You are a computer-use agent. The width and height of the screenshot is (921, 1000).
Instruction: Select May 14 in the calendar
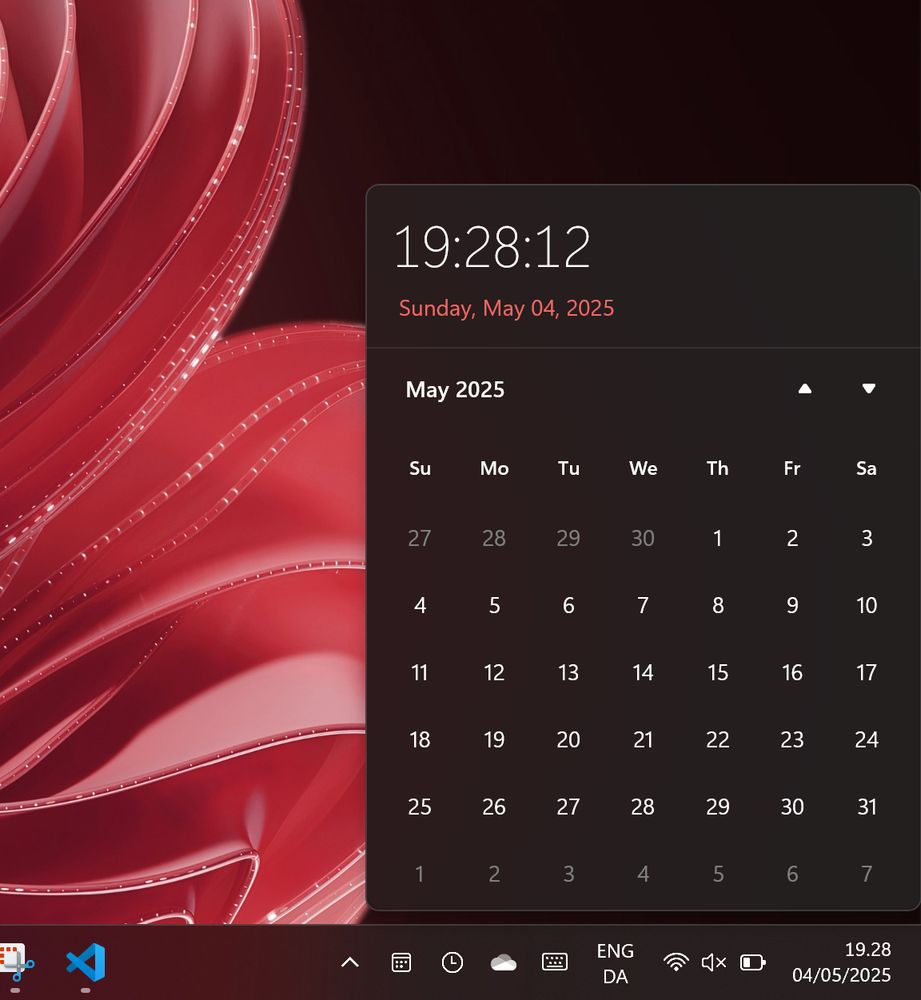[643, 672]
